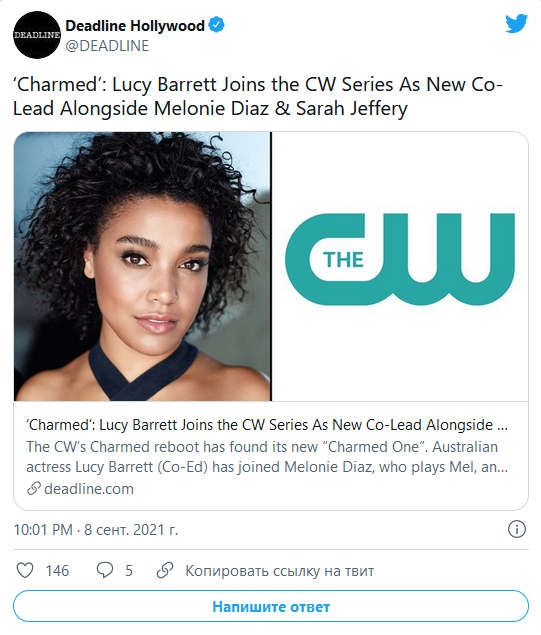Viewport: 541px width, 635px height.
Task: Click the link icon beside deadline.com
Action: [x=34, y=488]
